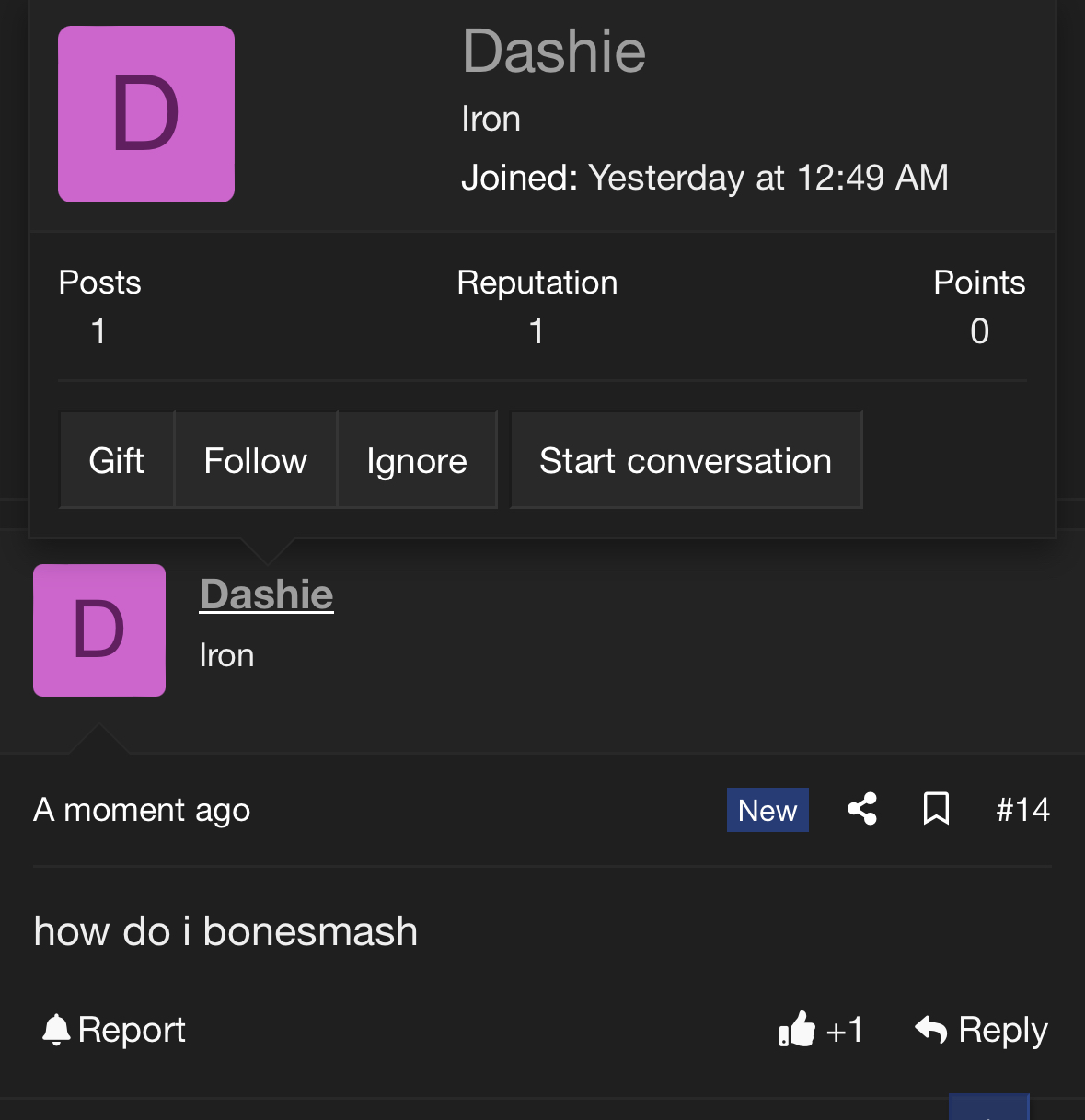Viewport: 1085px width, 1120px height.
Task: Click the thumbs up like icon
Action: pyautogui.click(x=796, y=1030)
